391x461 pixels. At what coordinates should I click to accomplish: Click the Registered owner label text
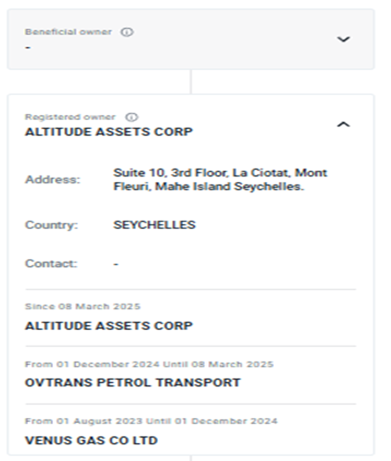point(70,117)
